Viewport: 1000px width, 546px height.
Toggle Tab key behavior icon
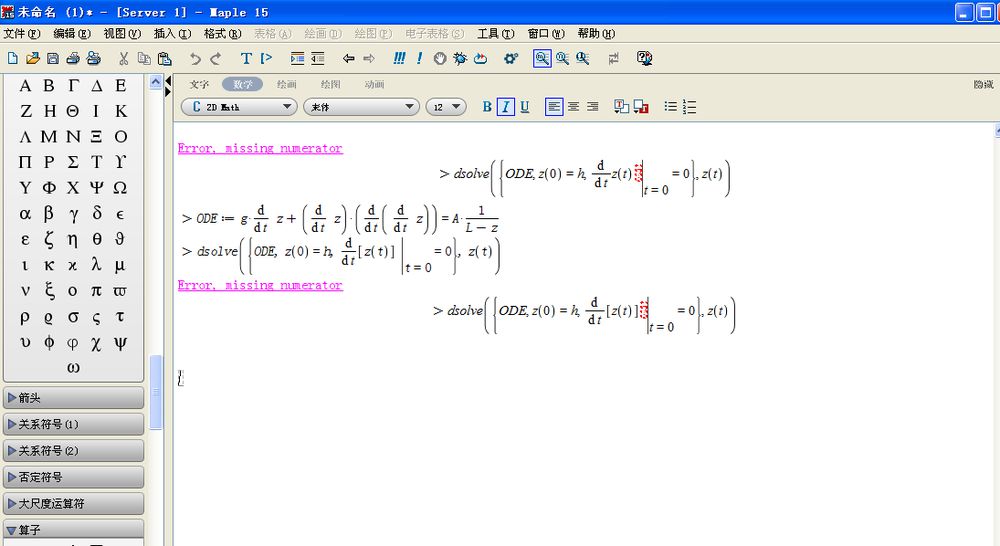pos(614,59)
